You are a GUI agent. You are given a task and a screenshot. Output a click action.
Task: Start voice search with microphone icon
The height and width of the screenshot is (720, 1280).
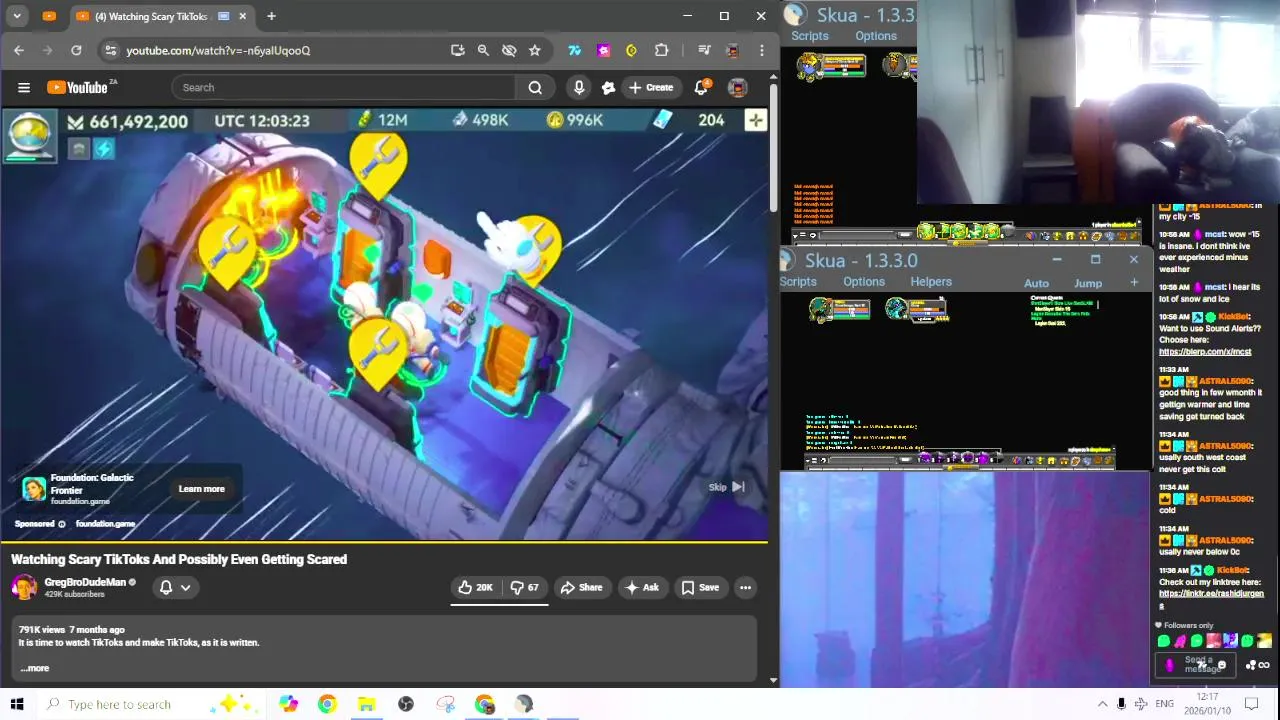578,87
